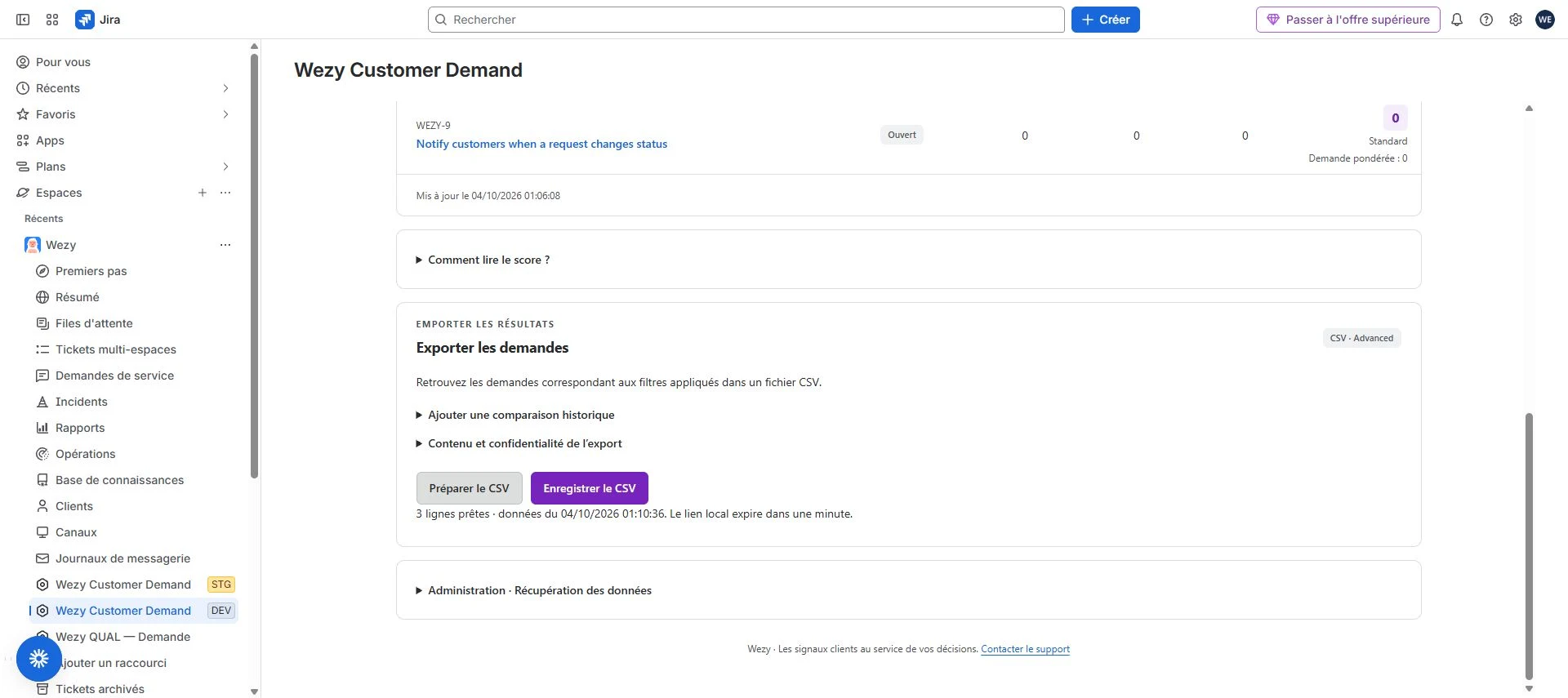
Task: Click the sidebar vertical scrollbar
Action: pyautogui.click(x=254, y=265)
